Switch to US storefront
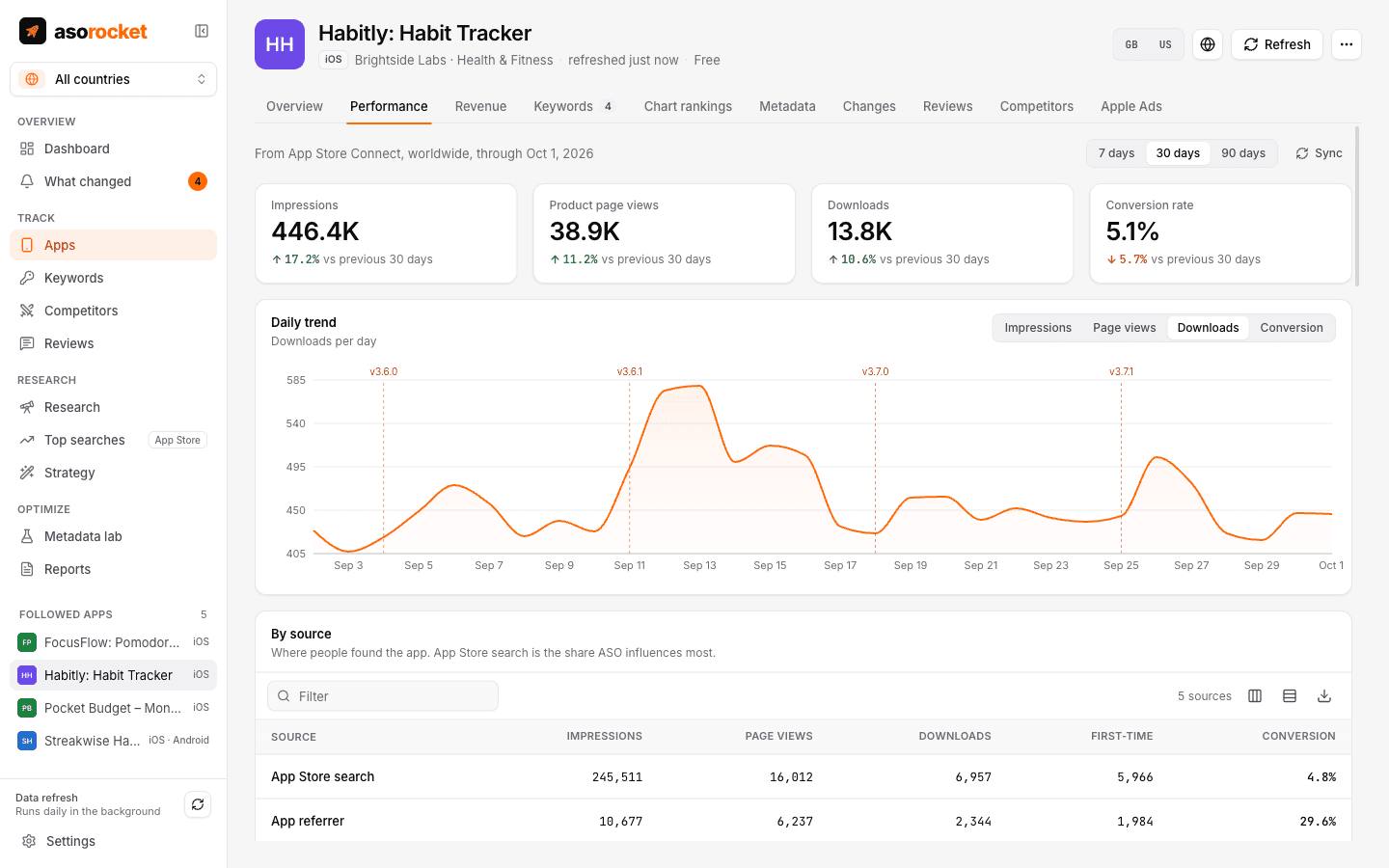 coord(1165,44)
